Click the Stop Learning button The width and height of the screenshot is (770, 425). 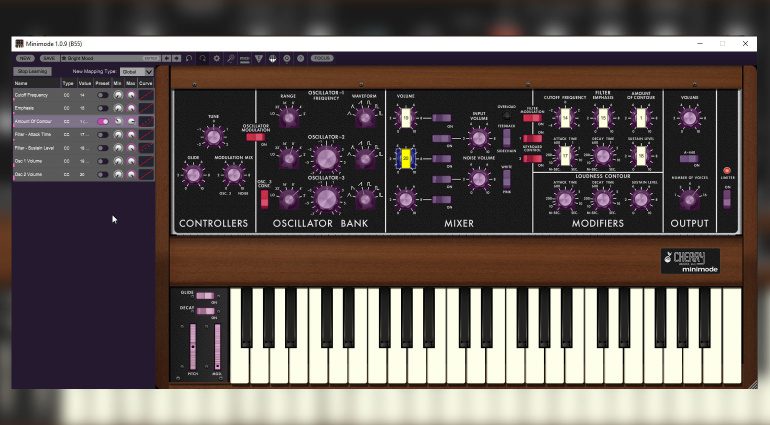32,72
